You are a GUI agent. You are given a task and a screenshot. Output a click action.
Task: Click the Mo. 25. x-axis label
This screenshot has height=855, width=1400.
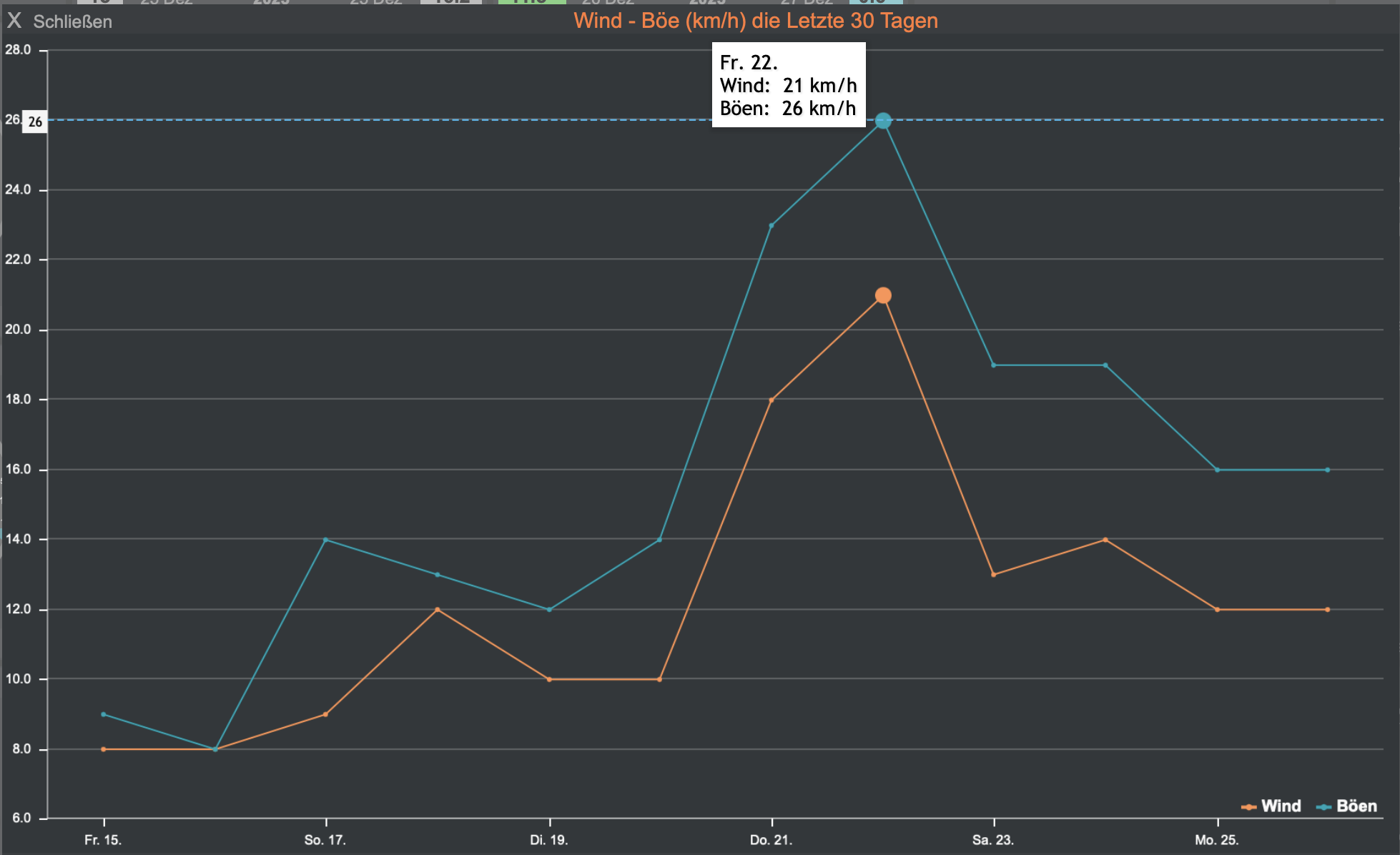pos(1217,840)
